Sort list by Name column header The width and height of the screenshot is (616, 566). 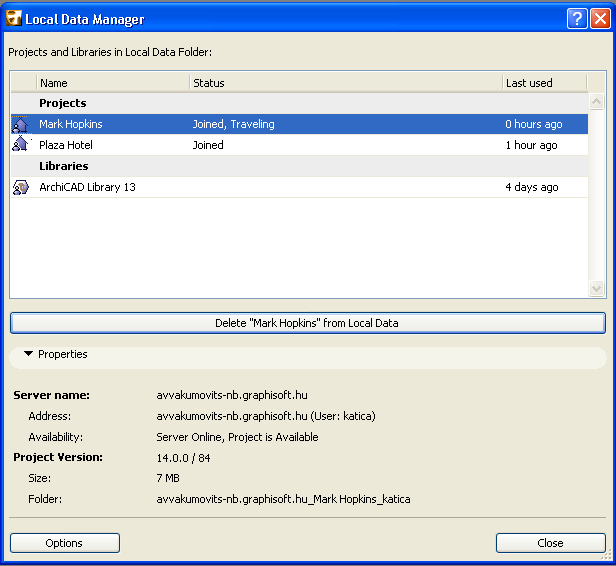tap(112, 83)
